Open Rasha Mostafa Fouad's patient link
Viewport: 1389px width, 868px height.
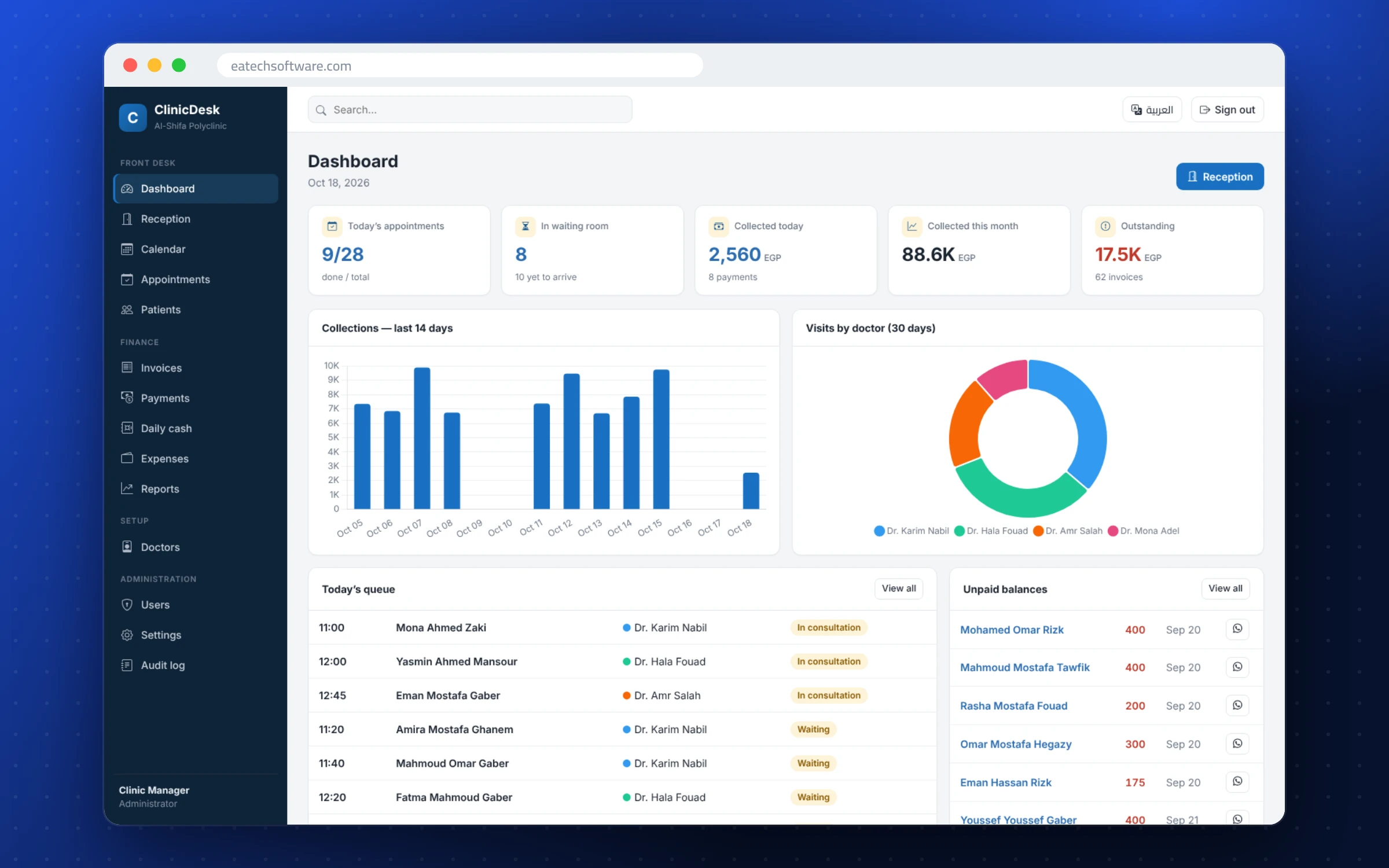click(x=1013, y=706)
